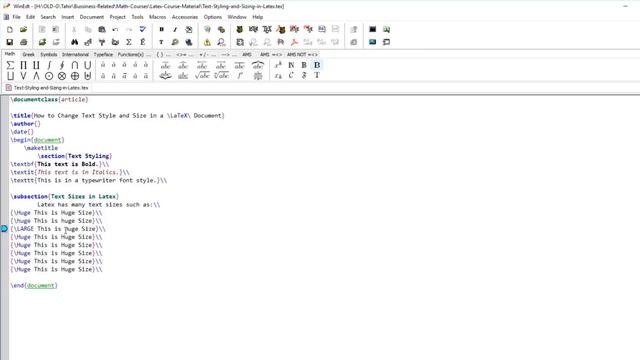Insert the circled dot odot symbol
640x360 pixels.
click(49, 76)
